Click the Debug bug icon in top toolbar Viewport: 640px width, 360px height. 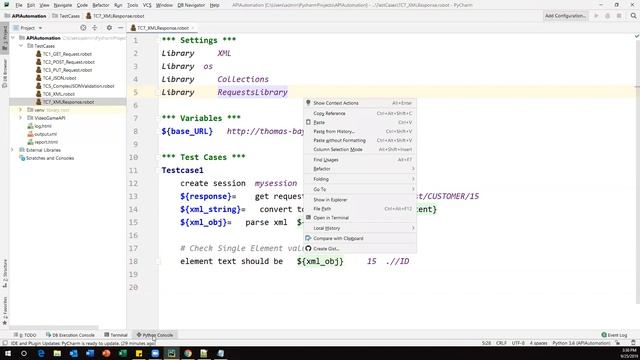tap(607, 16)
